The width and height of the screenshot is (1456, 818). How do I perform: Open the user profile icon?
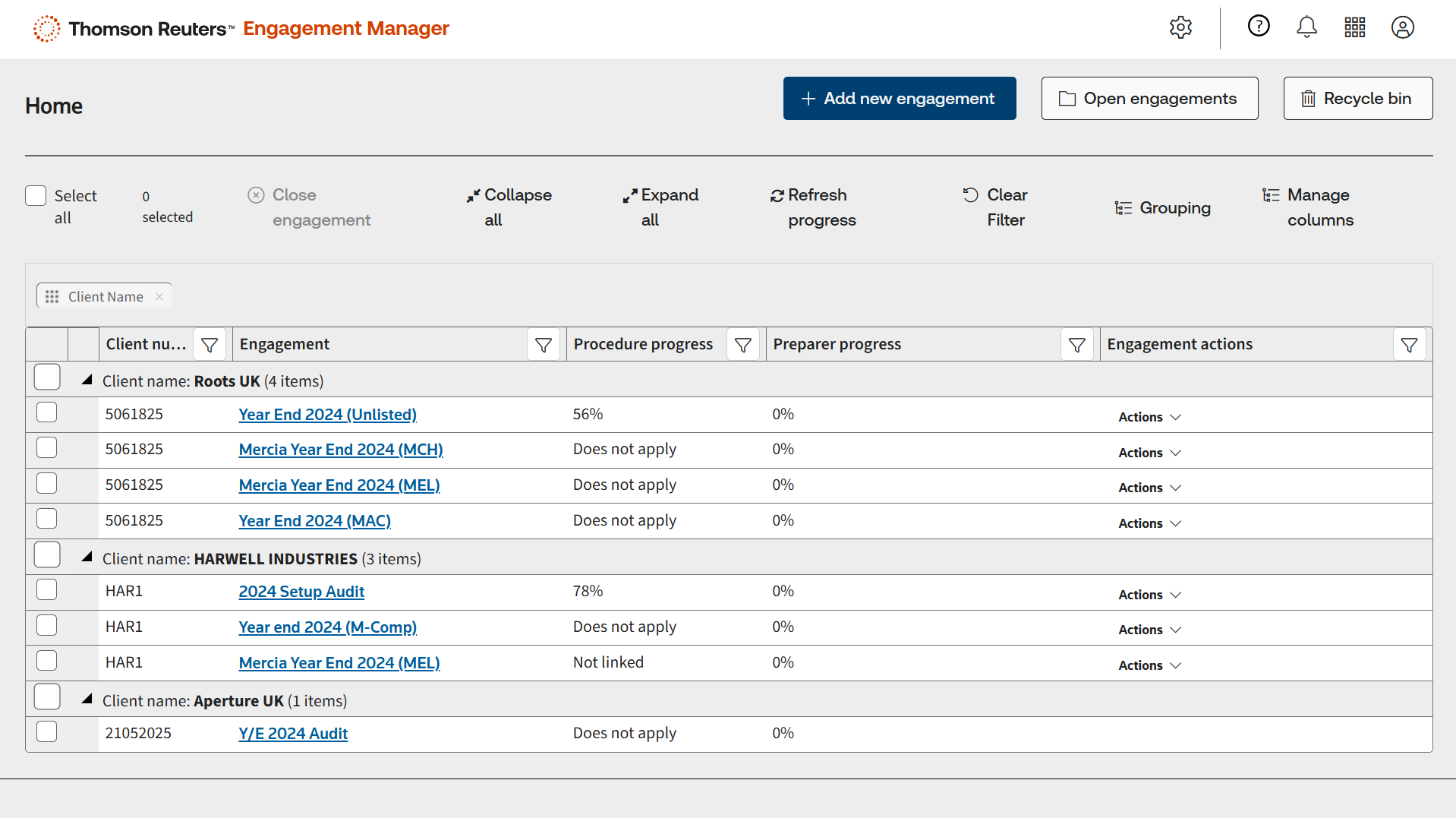pyautogui.click(x=1403, y=27)
